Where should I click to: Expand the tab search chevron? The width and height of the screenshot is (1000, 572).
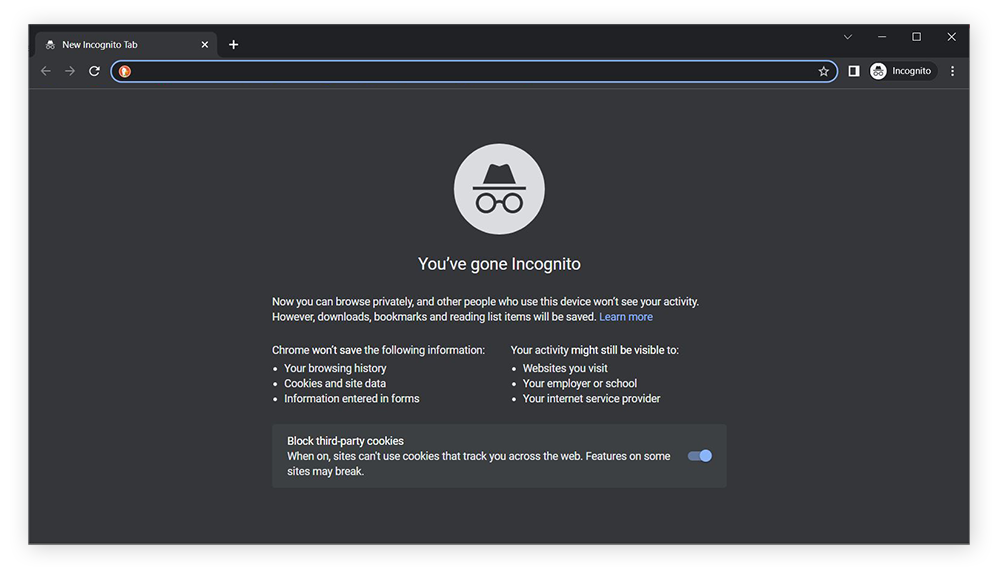tap(848, 37)
